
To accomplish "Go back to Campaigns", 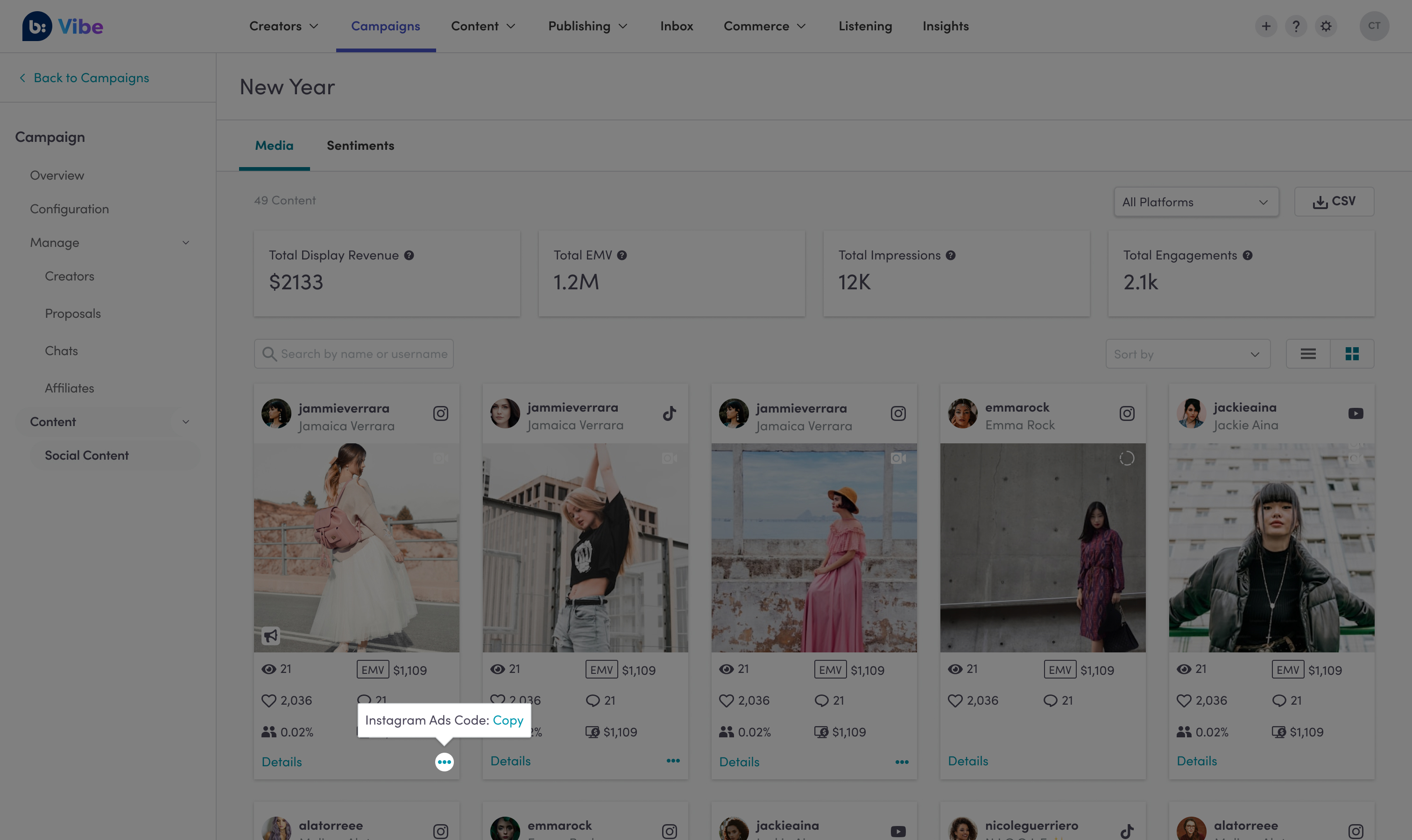I will [x=84, y=77].
